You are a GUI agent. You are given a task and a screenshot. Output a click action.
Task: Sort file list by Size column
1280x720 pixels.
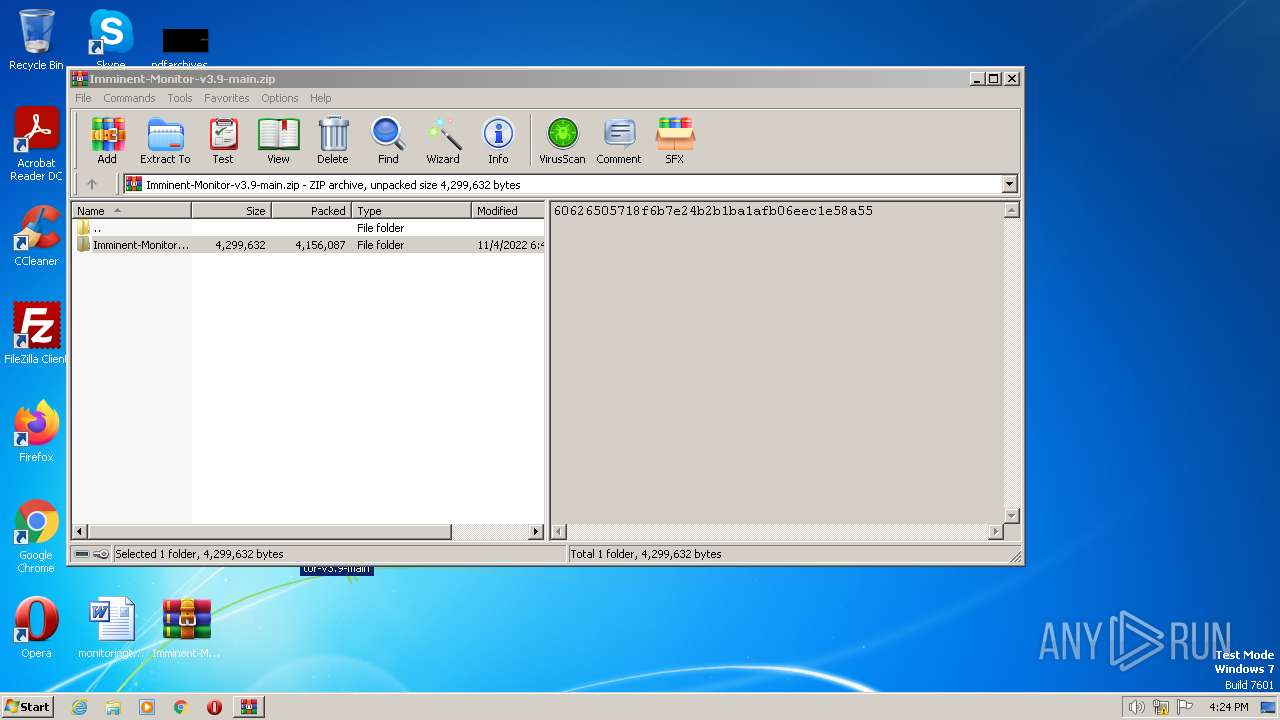(x=231, y=210)
